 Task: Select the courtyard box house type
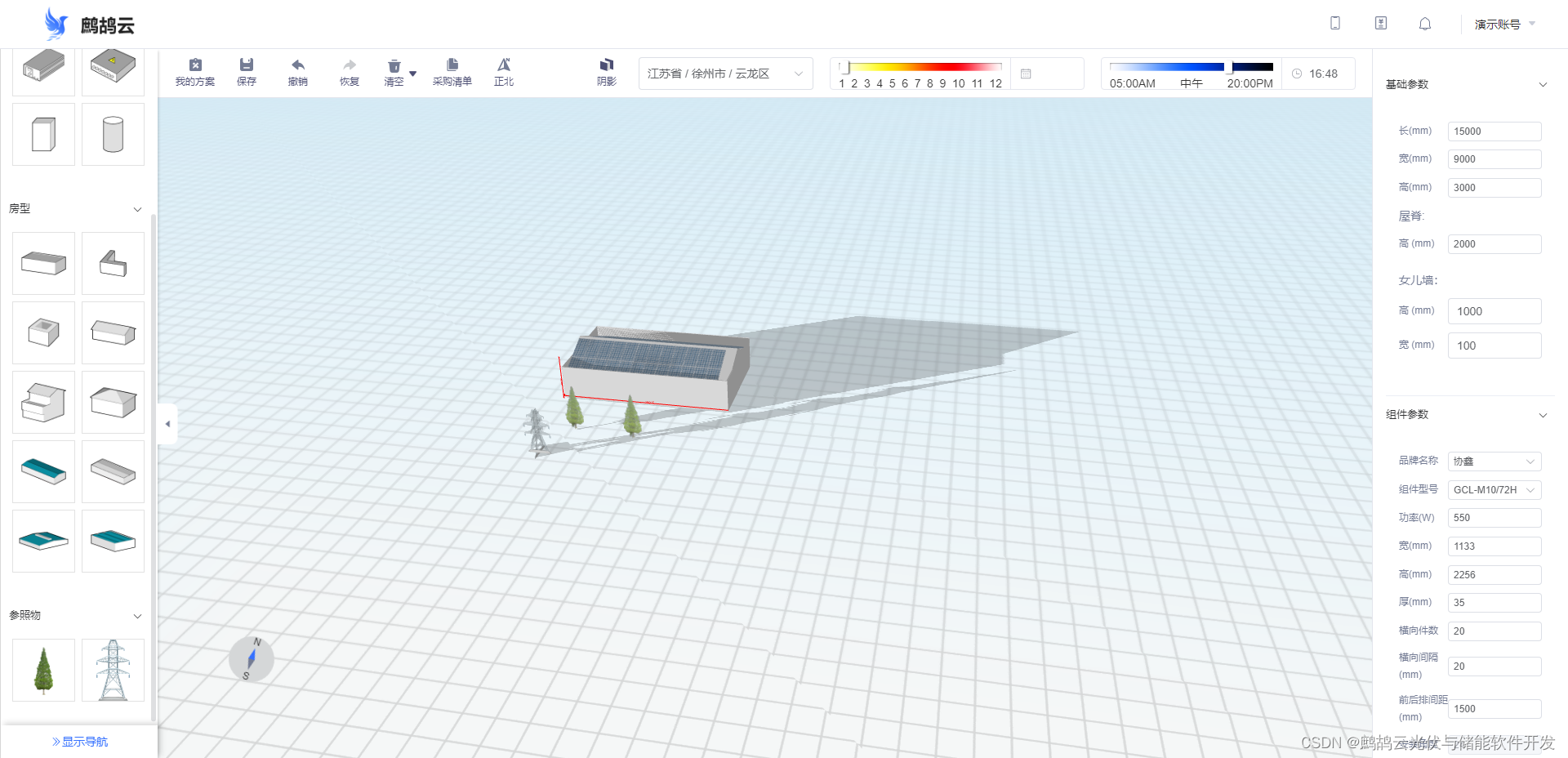[x=44, y=333]
